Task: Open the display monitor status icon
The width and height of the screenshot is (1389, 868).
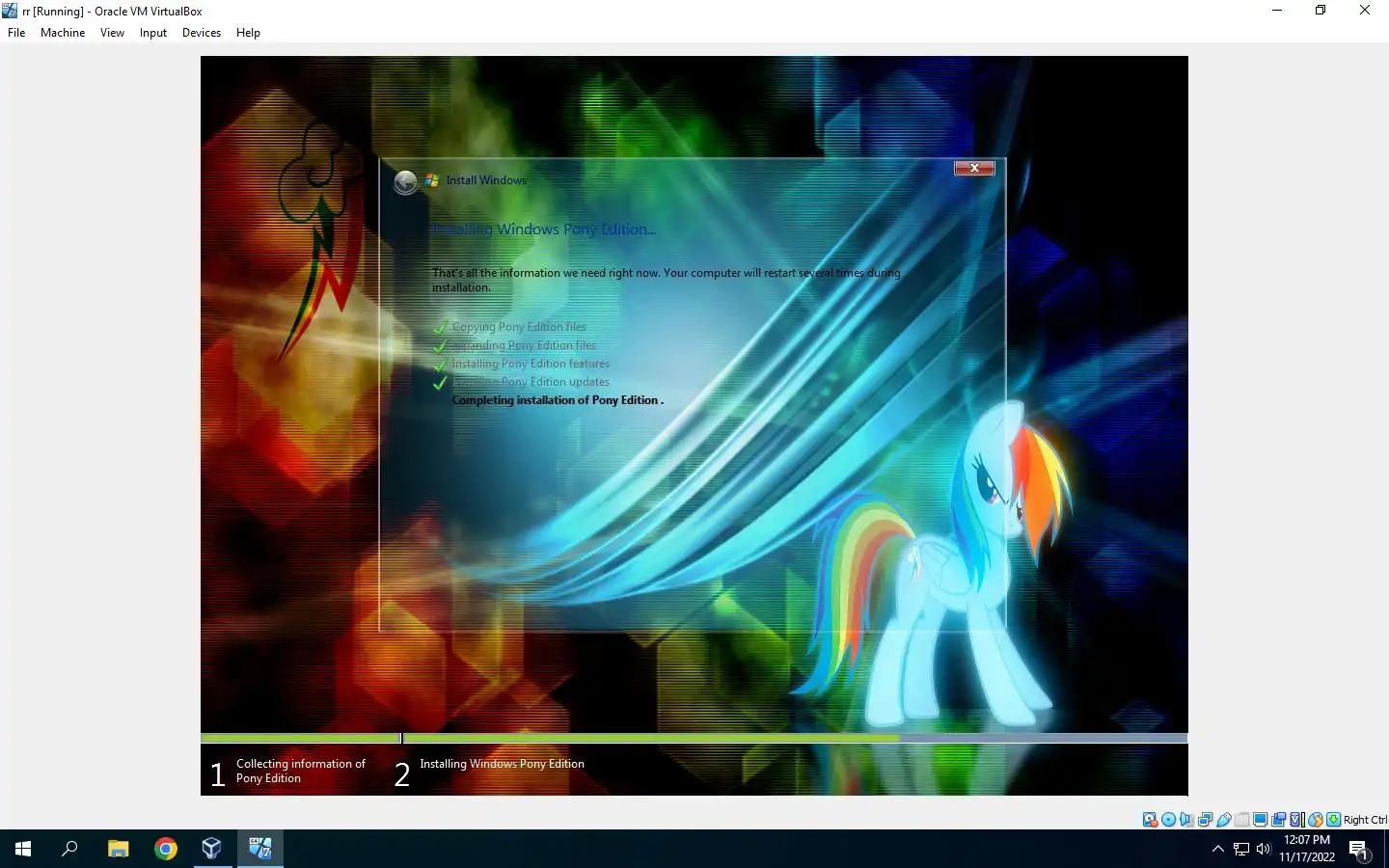Action: (1260, 820)
